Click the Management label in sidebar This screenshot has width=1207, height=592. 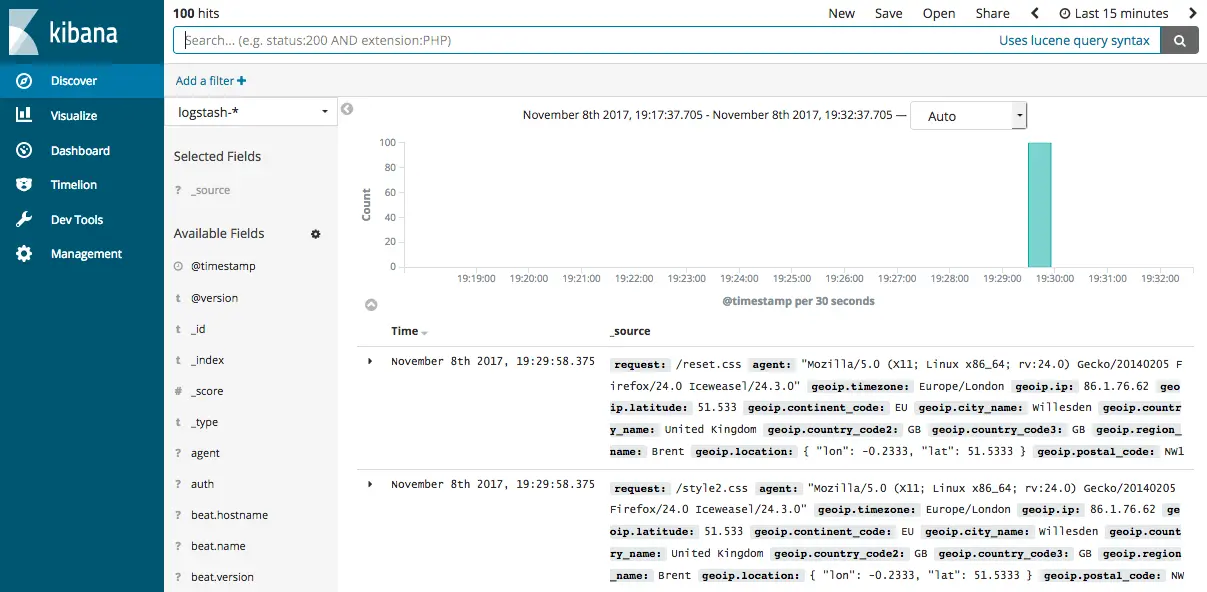[x=86, y=254]
